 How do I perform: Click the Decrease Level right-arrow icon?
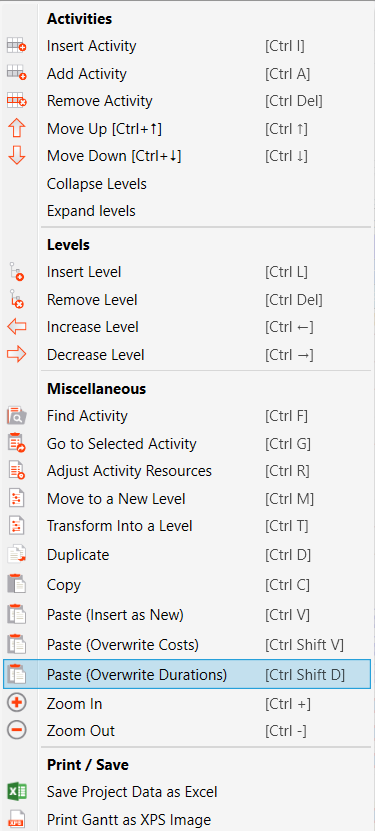[x=17, y=355]
